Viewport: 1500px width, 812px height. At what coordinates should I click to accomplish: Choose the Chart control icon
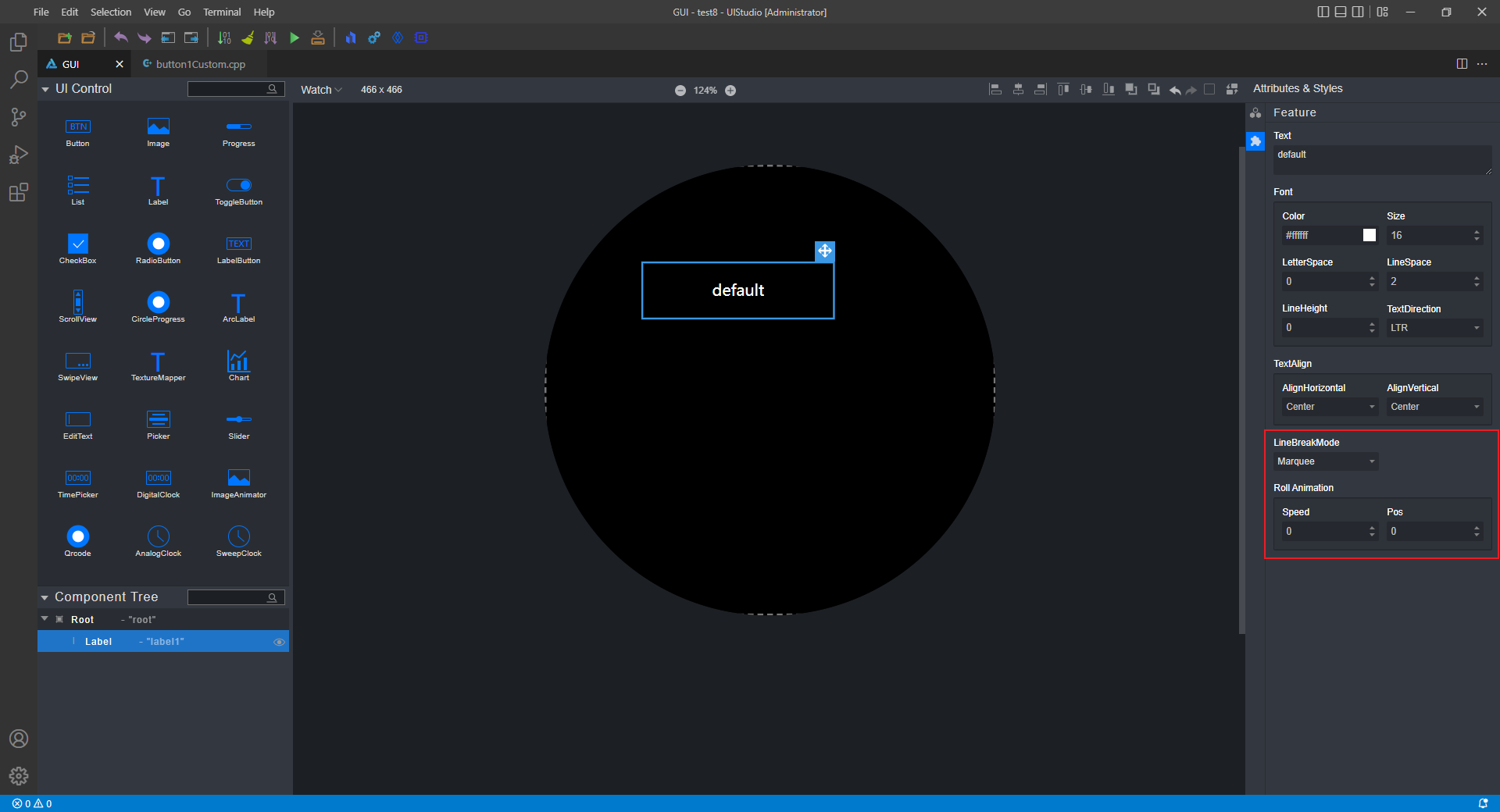click(x=238, y=361)
